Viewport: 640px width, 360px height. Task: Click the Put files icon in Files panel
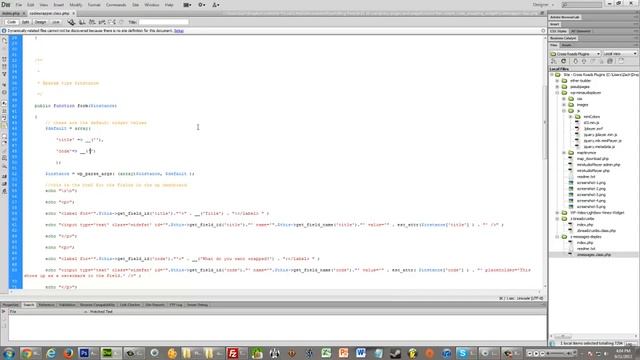(584, 61)
